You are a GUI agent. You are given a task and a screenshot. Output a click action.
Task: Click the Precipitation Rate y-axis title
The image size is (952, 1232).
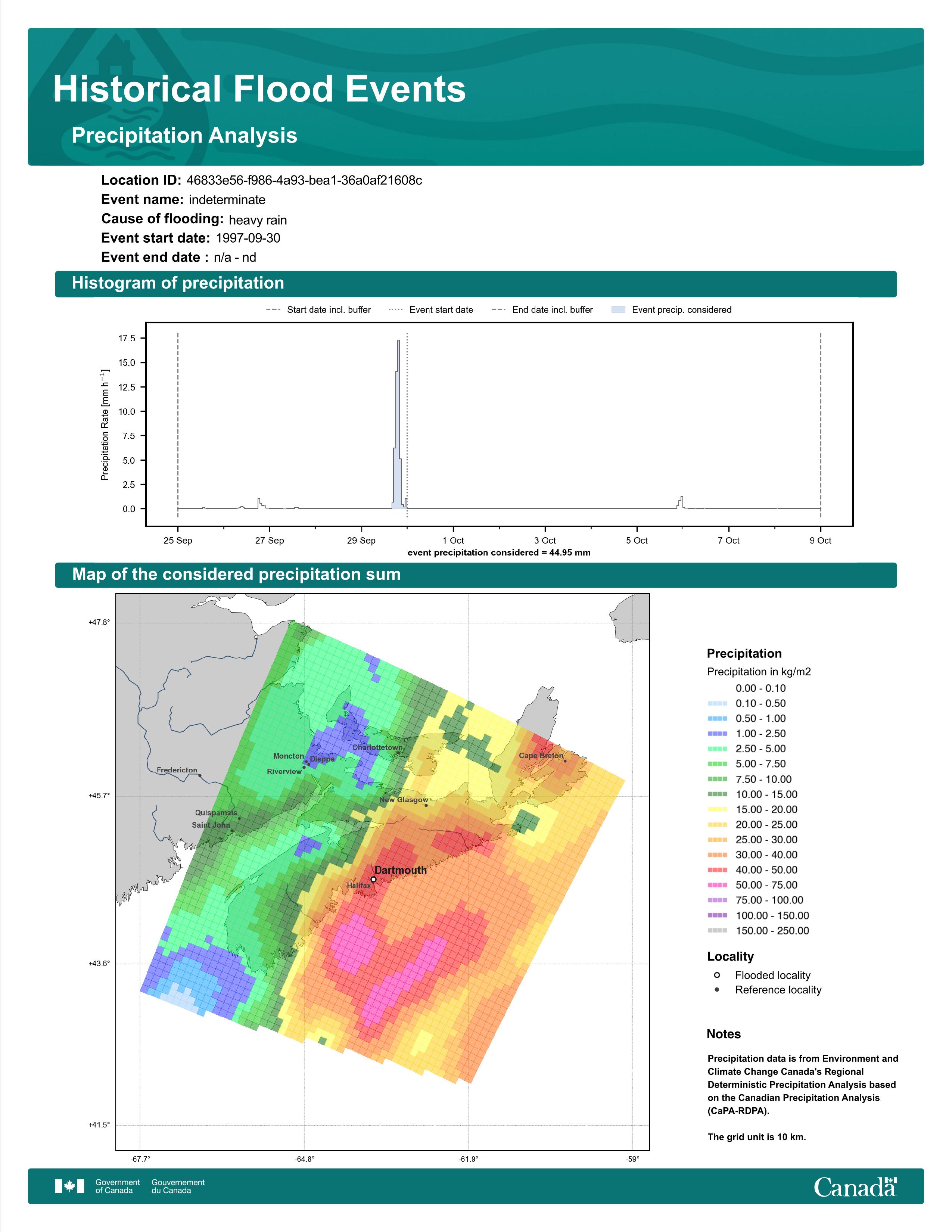click(x=104, y=424)
